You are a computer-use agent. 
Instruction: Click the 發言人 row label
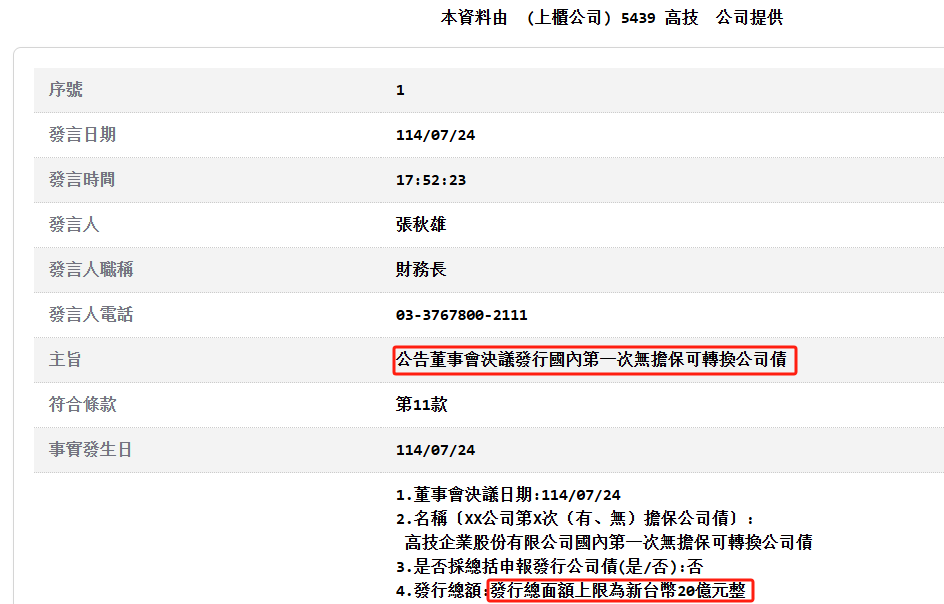[74, 225]
